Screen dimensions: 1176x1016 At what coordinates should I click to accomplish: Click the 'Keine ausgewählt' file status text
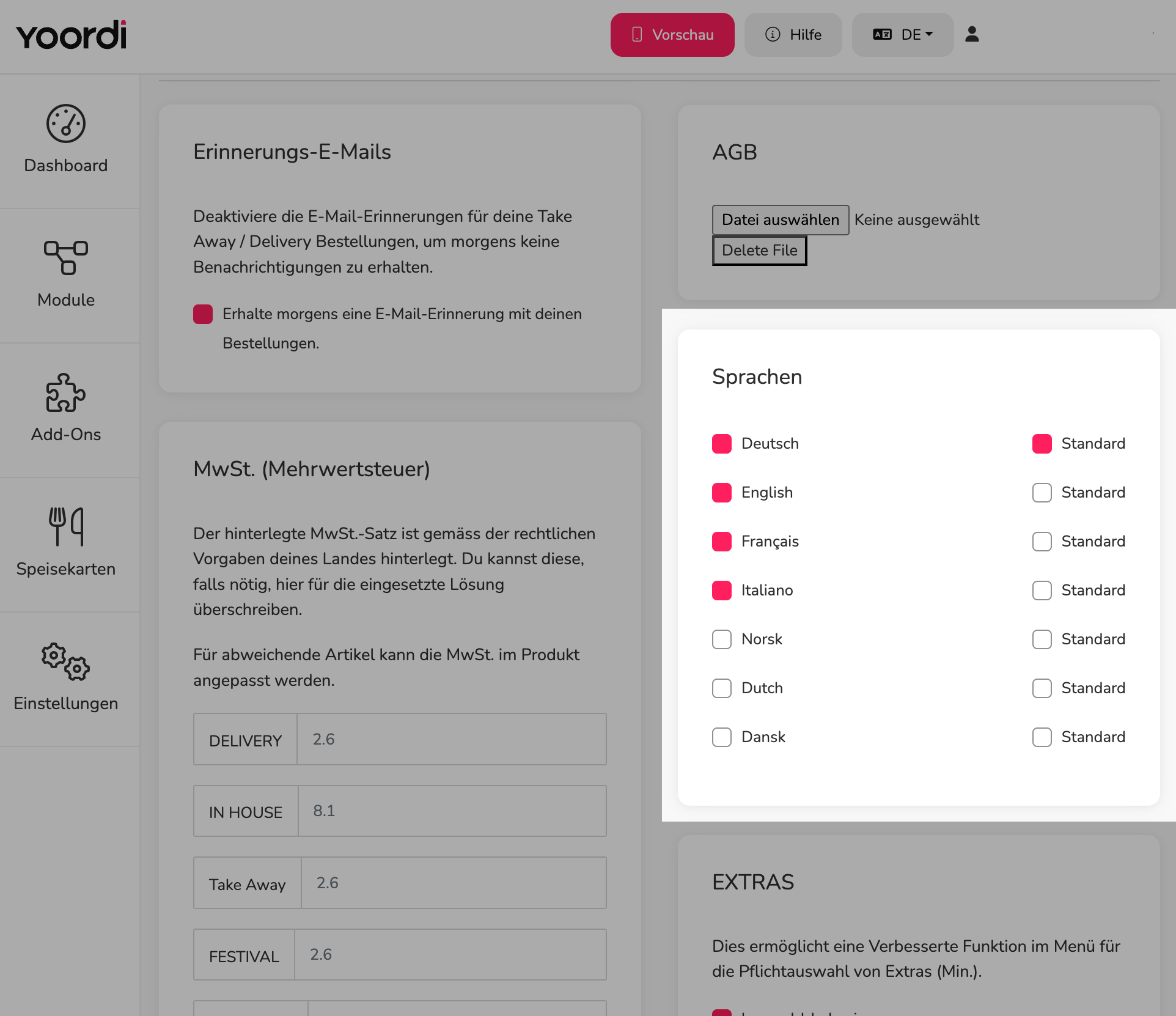coord(917,220)
